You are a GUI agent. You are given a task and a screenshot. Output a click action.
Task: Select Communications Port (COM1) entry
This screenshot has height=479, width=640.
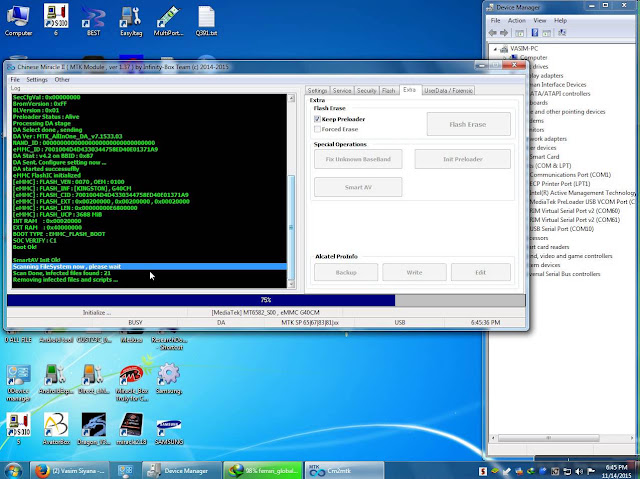coord(570,175)
